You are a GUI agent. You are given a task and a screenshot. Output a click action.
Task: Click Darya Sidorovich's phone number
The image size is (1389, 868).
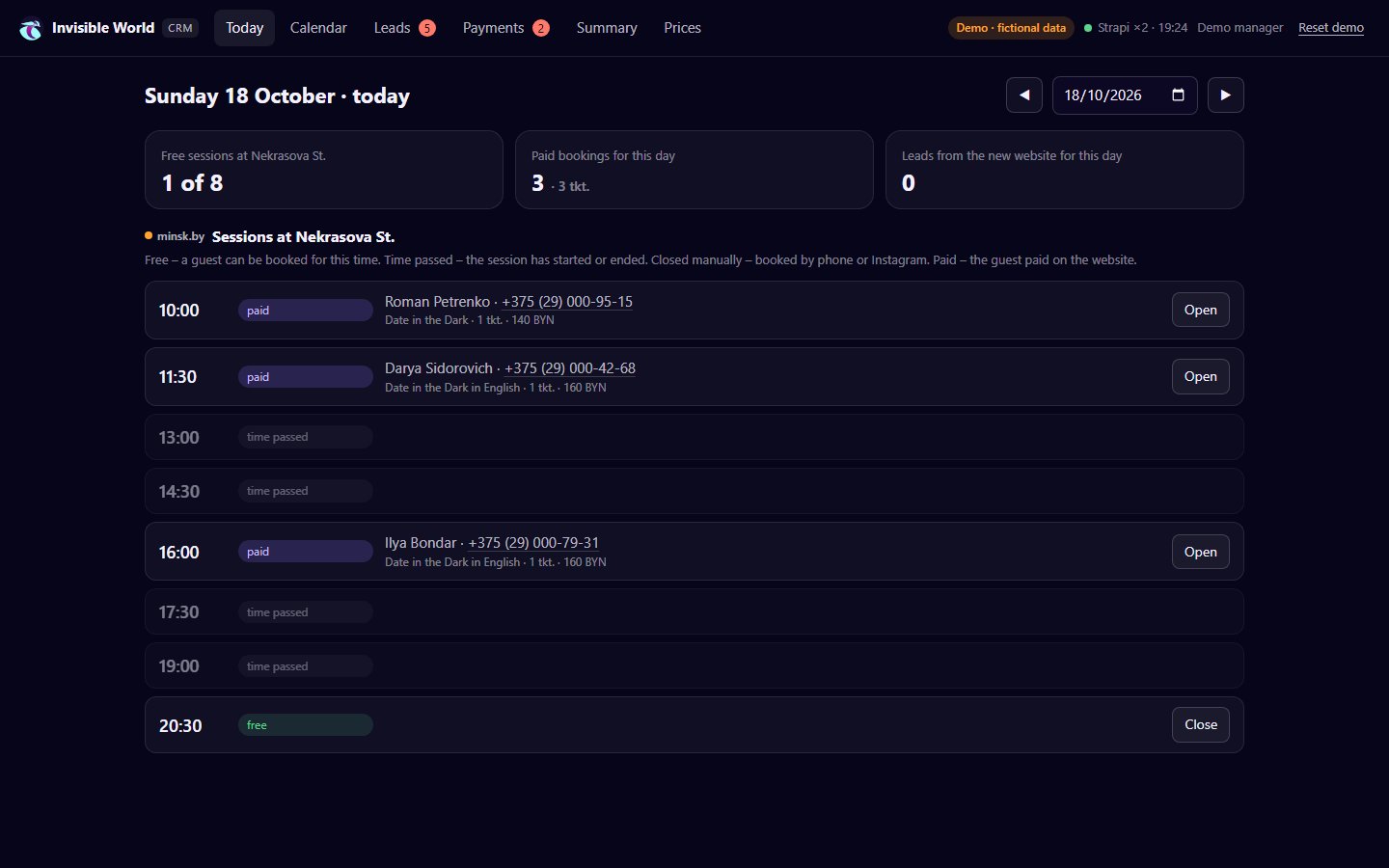point(570,368)
